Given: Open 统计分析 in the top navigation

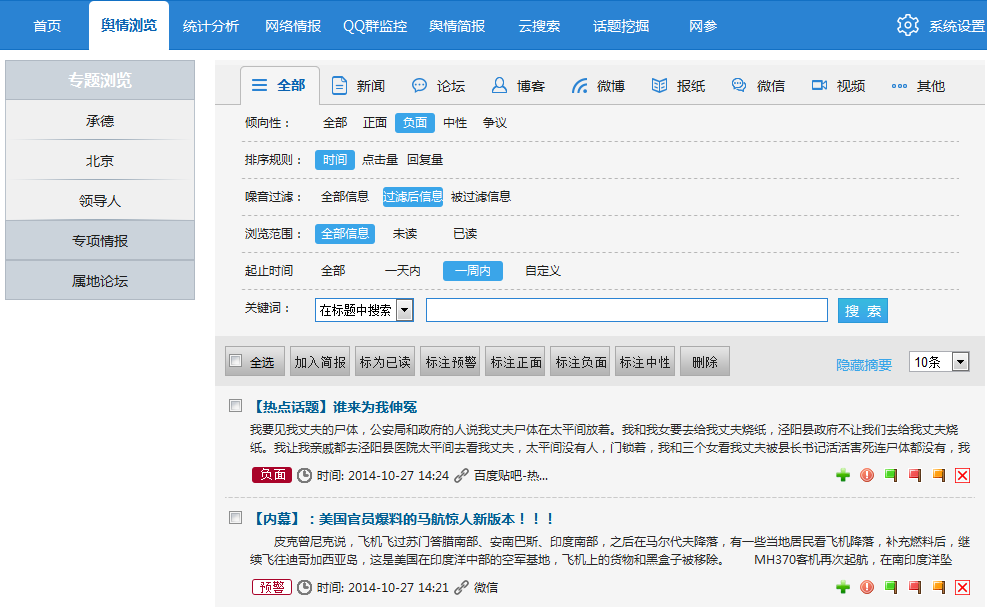Looking at the screenshot, I should [x=211, y=26].
